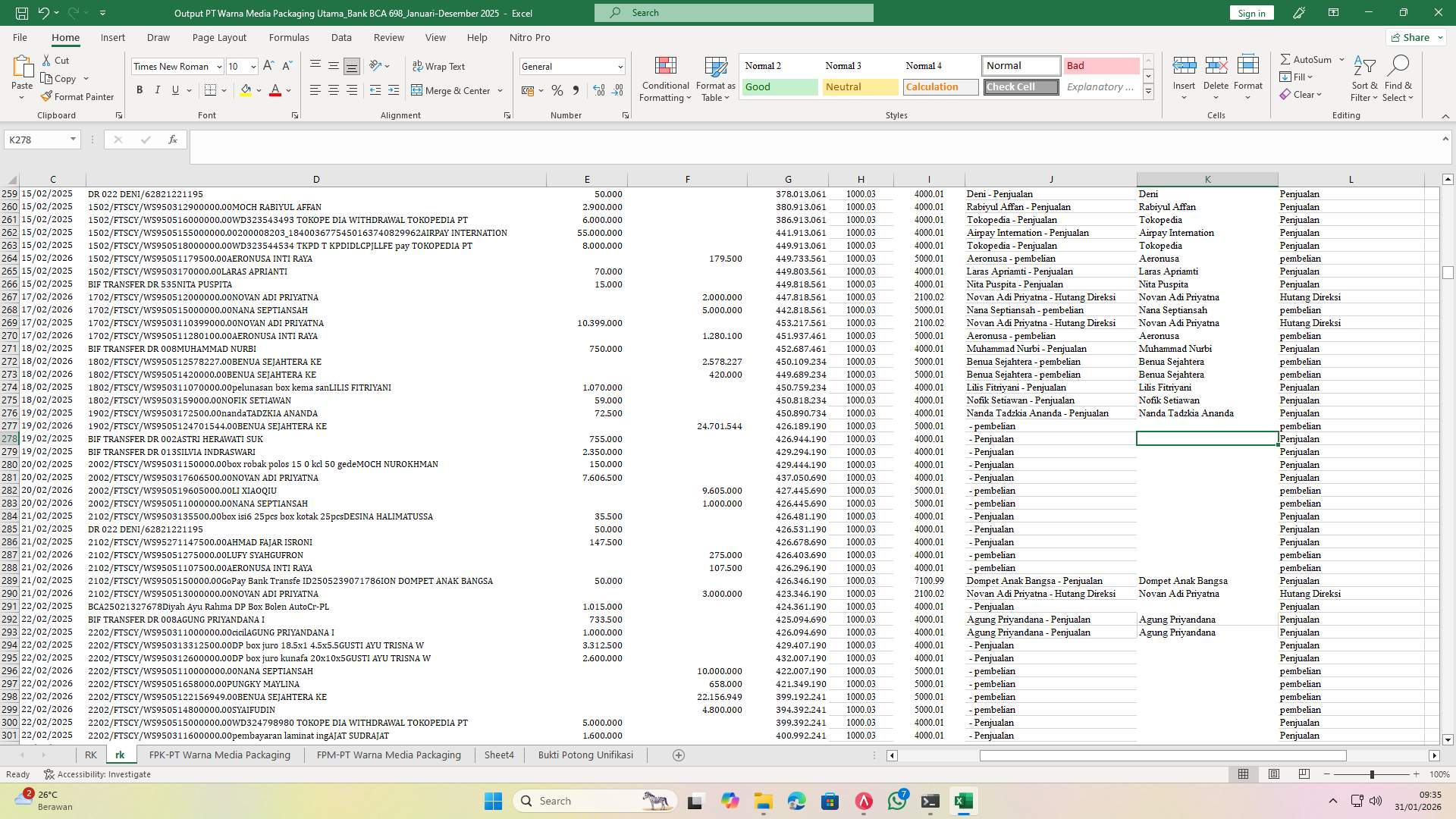This screenshot has width=1456, height=819.
Task: Apply bold formatting to selected cell
Action: click(140, 89)
